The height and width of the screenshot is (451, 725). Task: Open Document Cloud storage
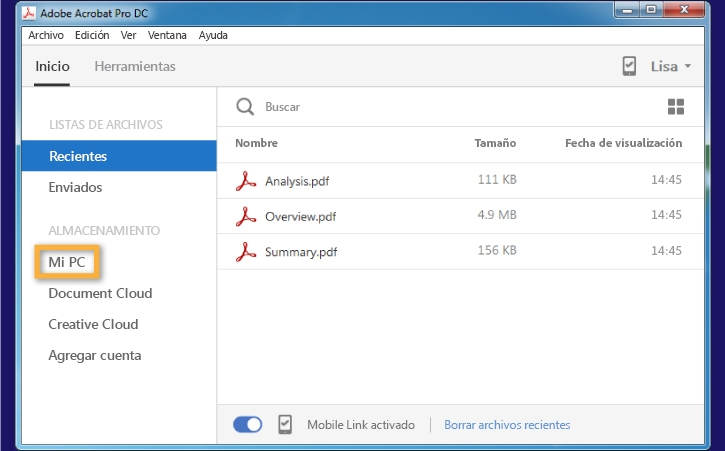[x=100, y=293]
